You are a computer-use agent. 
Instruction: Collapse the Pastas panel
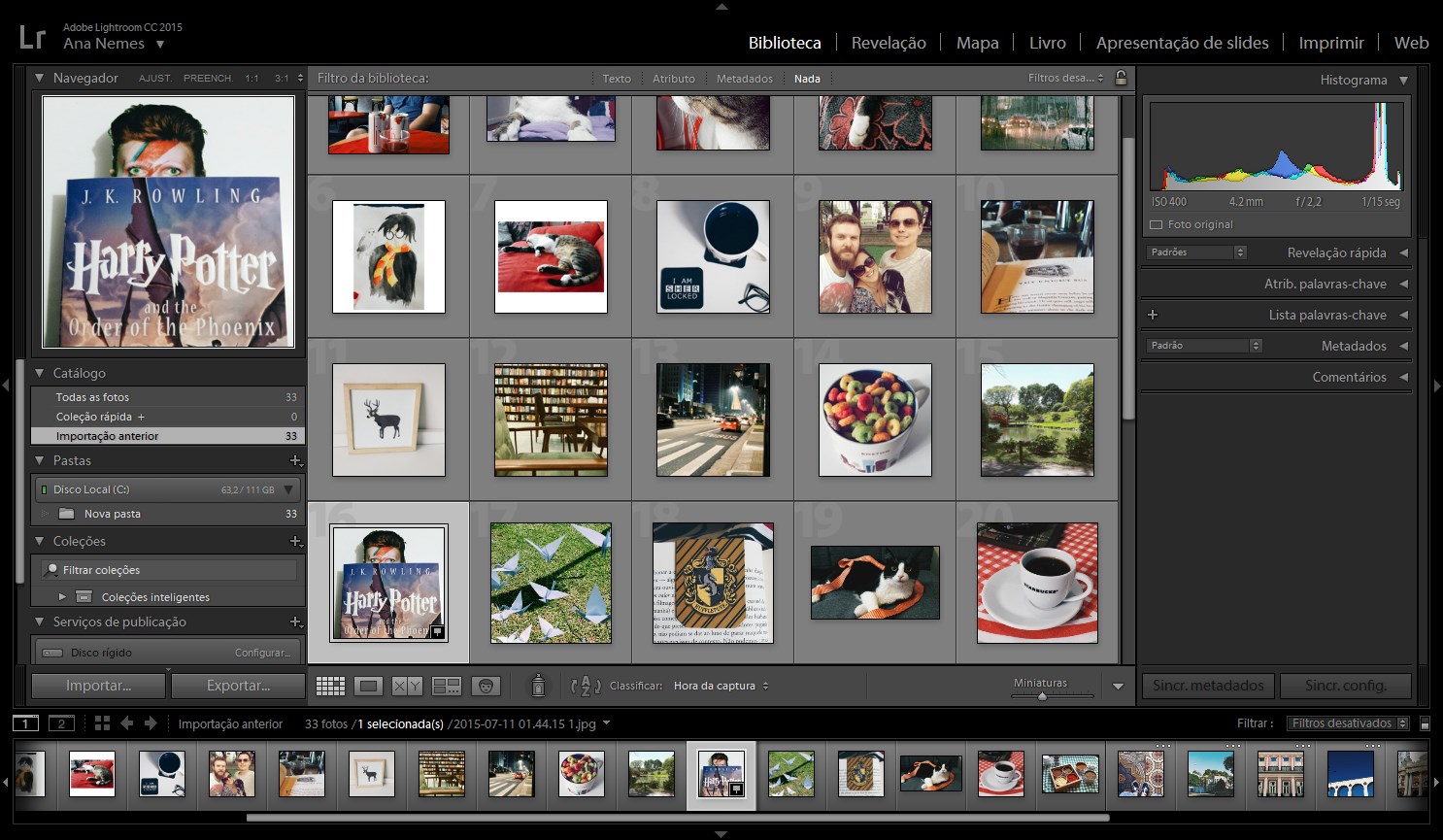click(39, 460)
